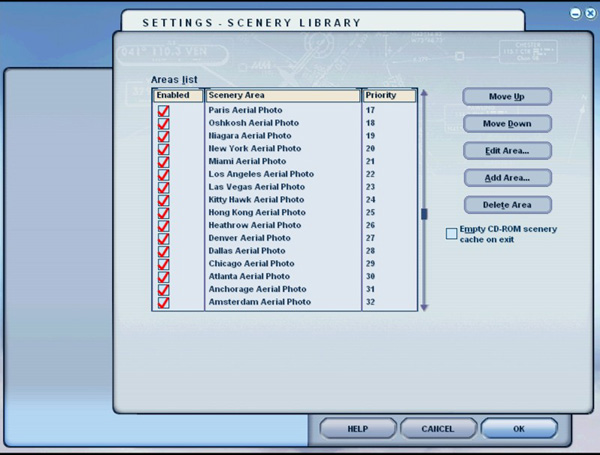Click the scroll down arrow of areas list
Screen dimensions: 600x455
coord(424,307)
